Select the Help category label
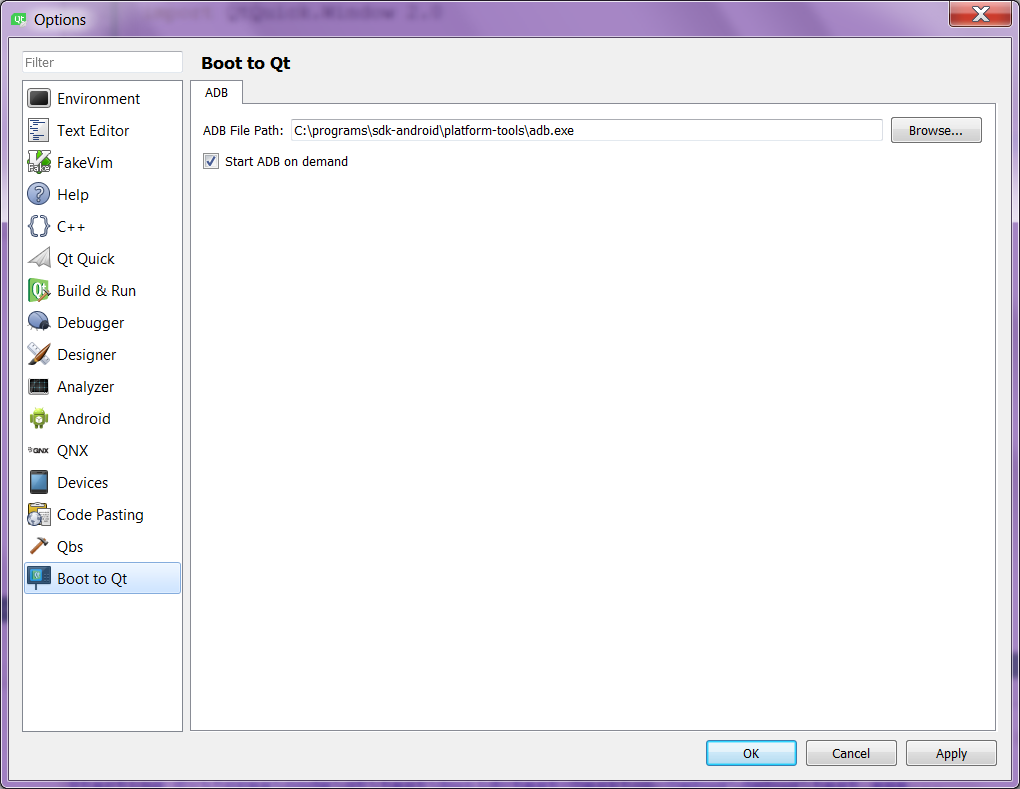The width and height of the screenshot is (1020, 789). [x=73, y=194]
